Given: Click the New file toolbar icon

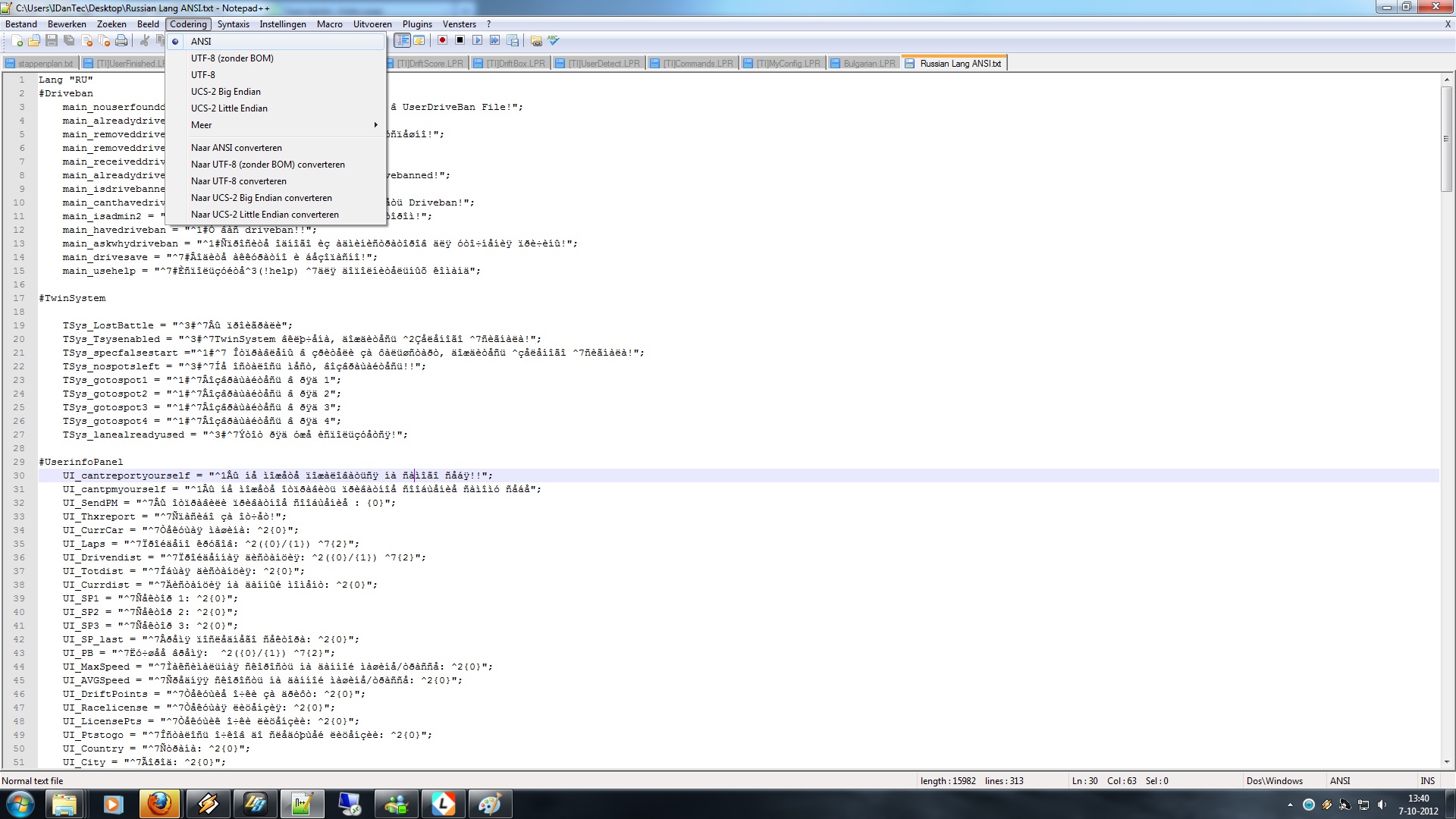Looking at the screenshot, I should coord(17,41).
